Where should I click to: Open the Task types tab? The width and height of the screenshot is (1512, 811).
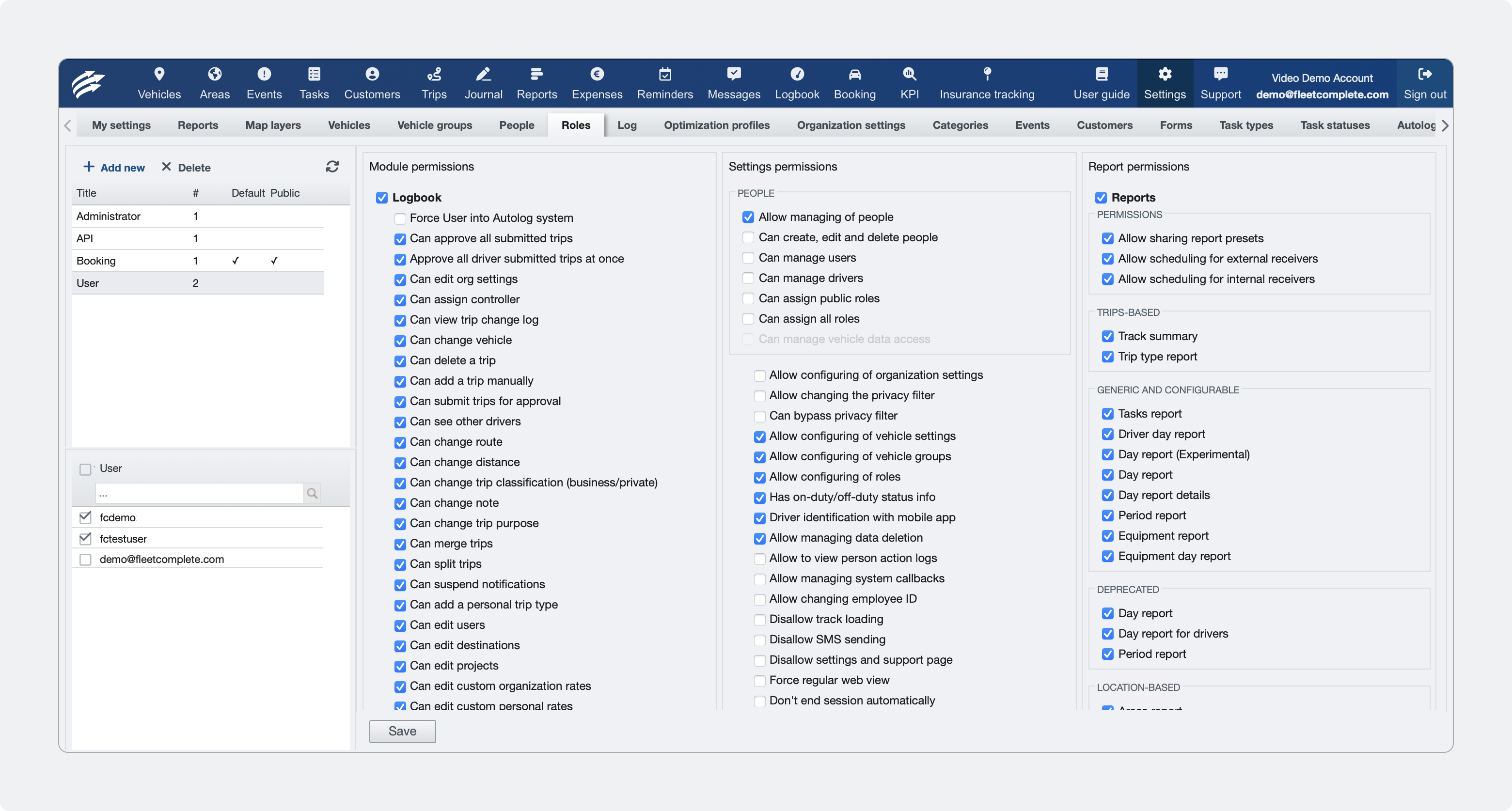(x=1246, y=125)
